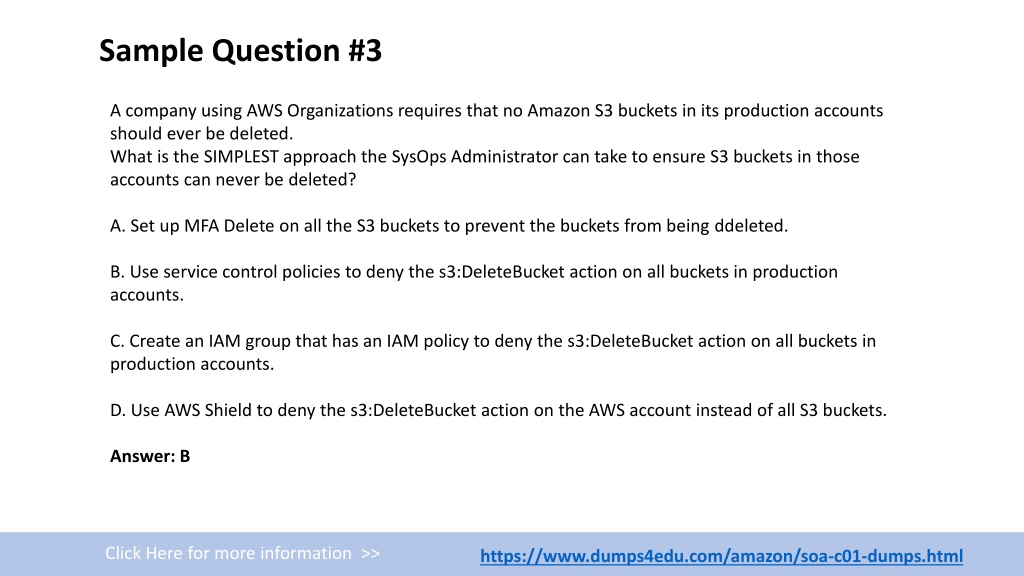Choose option B about service control policies
This screenshot has width=1024, height=576.
pos(473,283)
